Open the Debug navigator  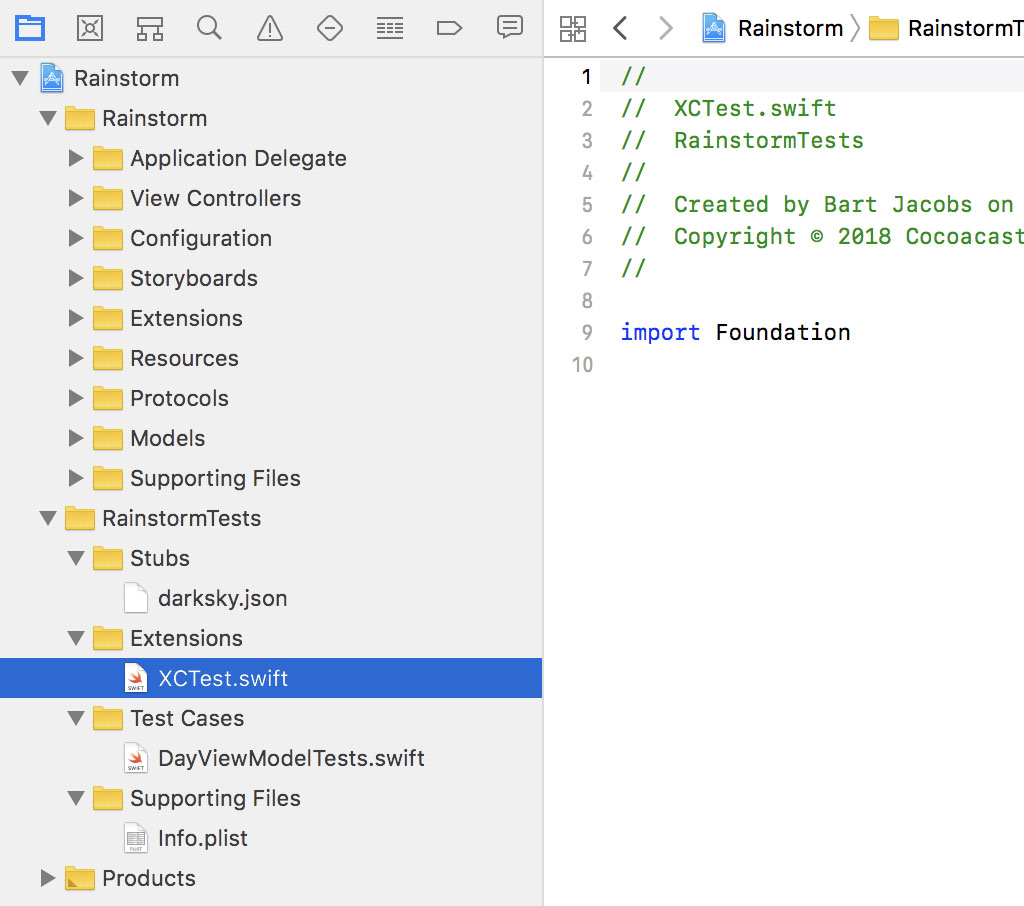(x=390, y=28)
